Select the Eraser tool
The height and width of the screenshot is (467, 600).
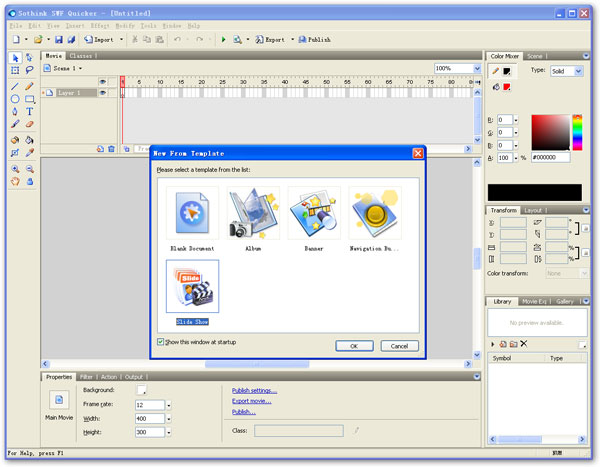tap(29, 124)
